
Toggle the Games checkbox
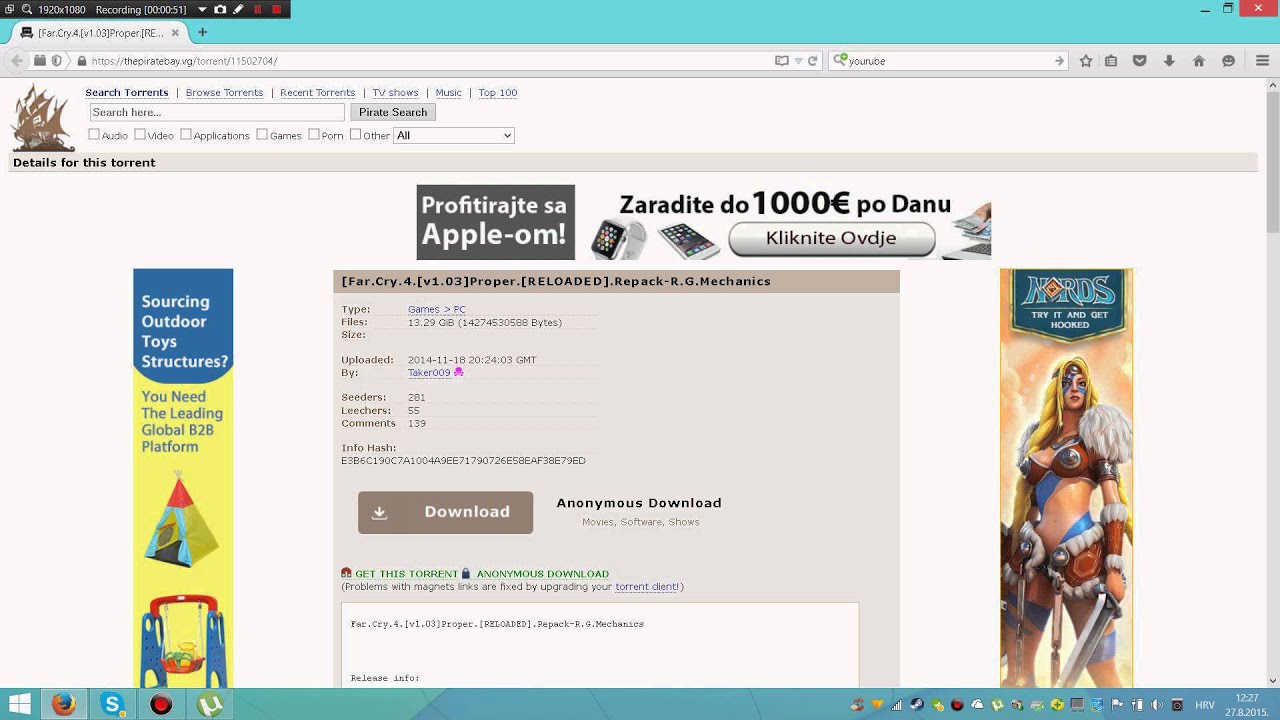(262, 134)
